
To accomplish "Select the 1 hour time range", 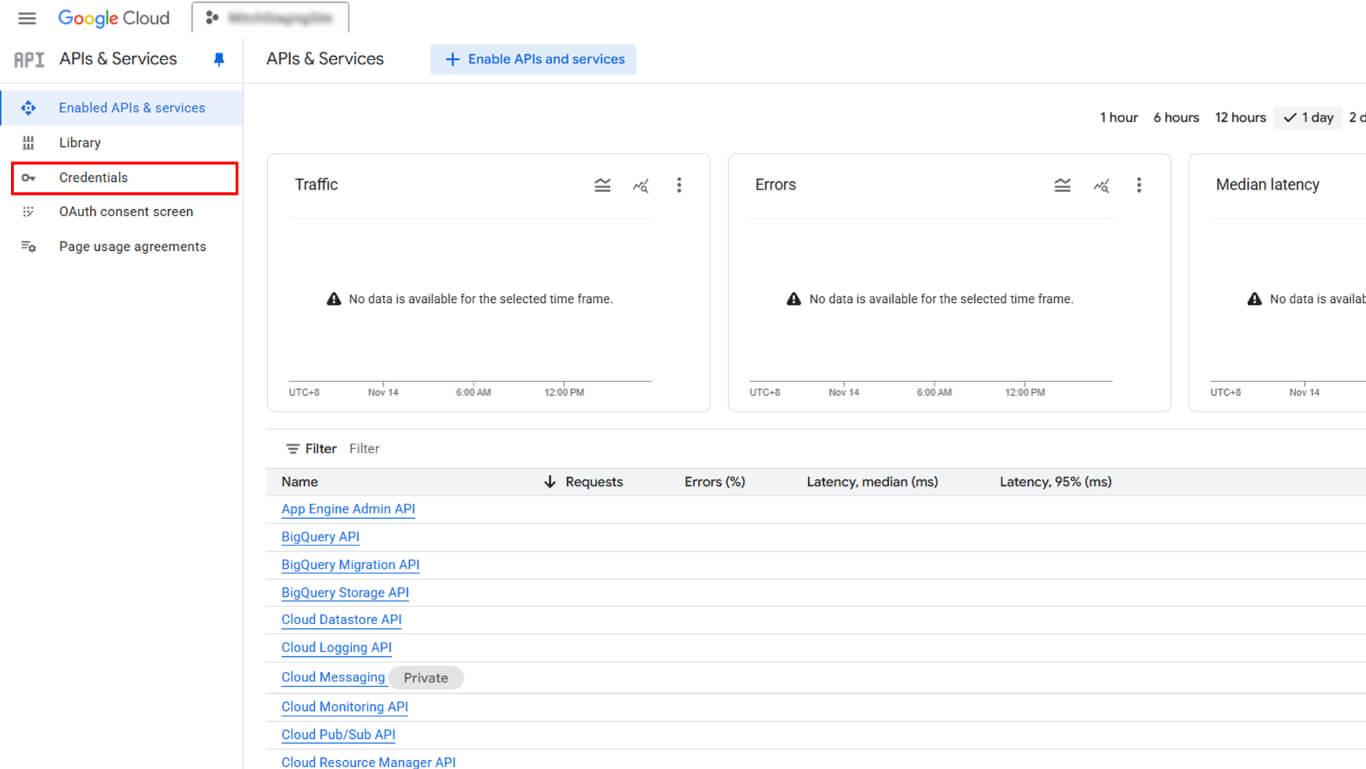I will click(1118, 118).
